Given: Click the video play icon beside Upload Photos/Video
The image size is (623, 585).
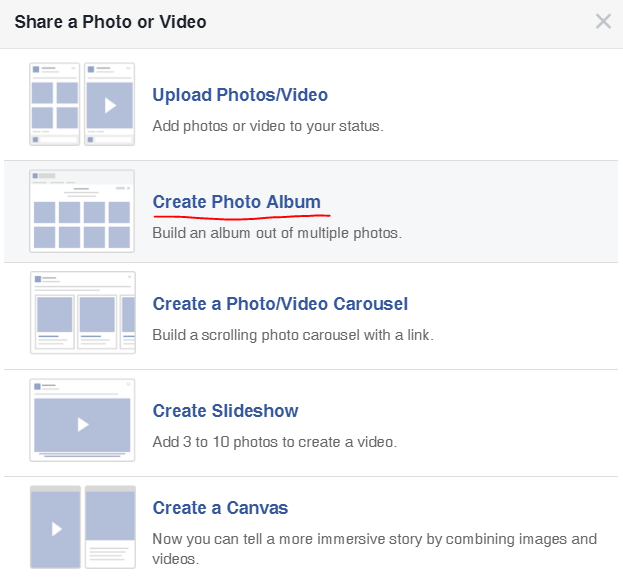Looking at the screenshot, I should (110, 104).
